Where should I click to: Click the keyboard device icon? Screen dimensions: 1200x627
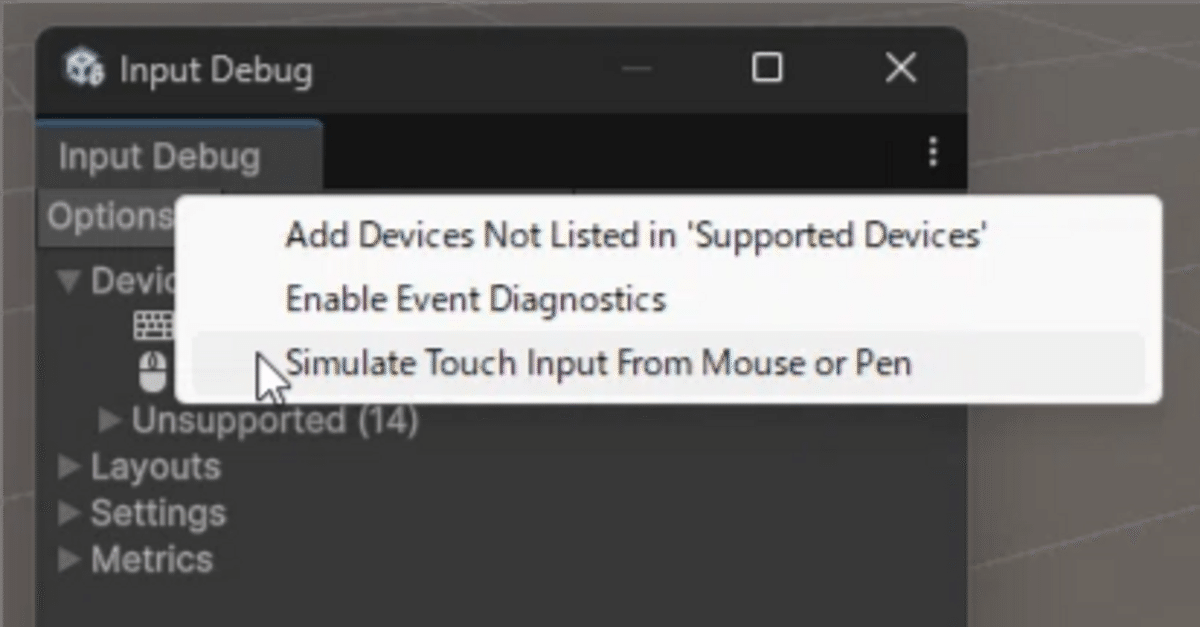pos(153,325)
